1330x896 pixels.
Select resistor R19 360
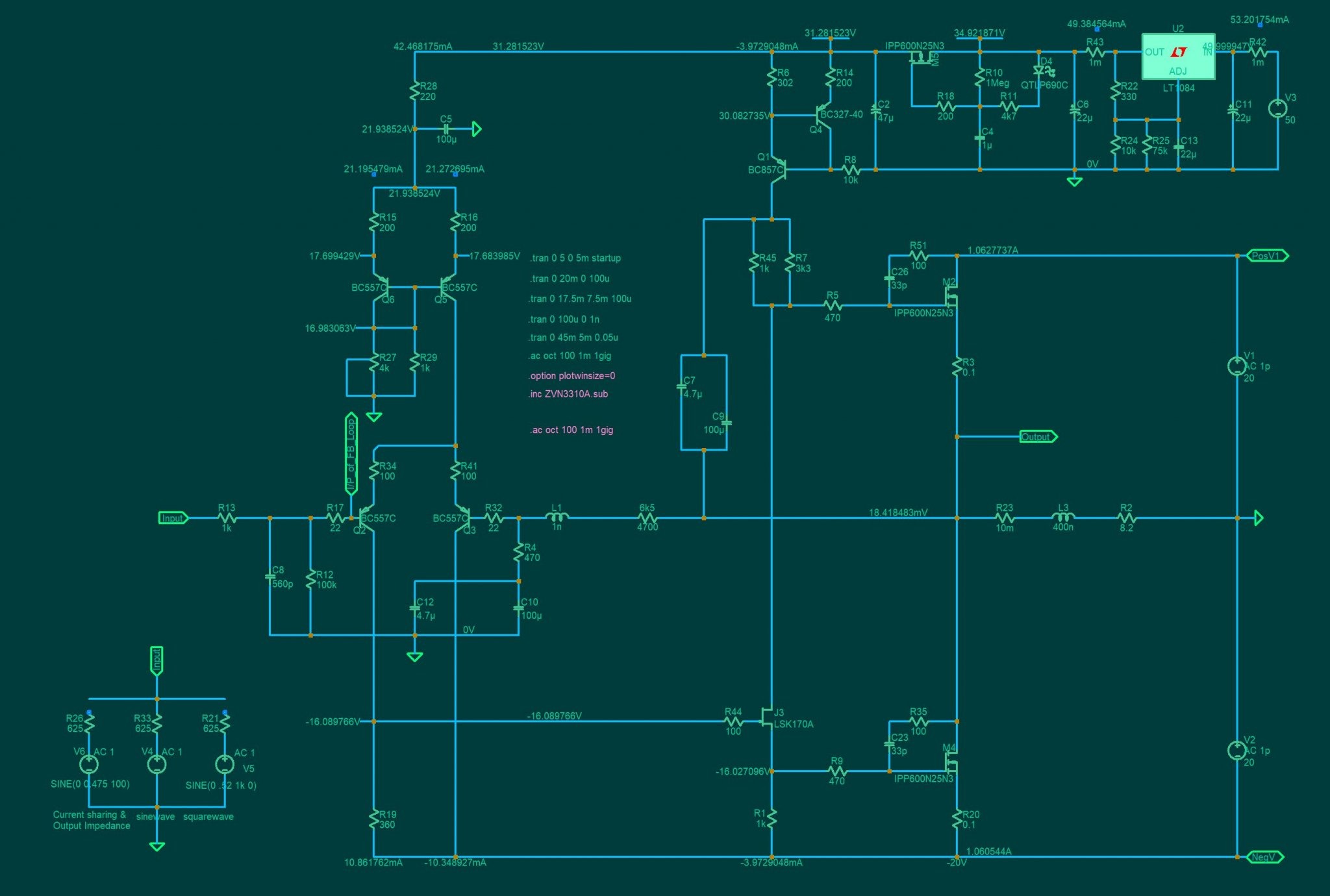click(x=374, y=819)
